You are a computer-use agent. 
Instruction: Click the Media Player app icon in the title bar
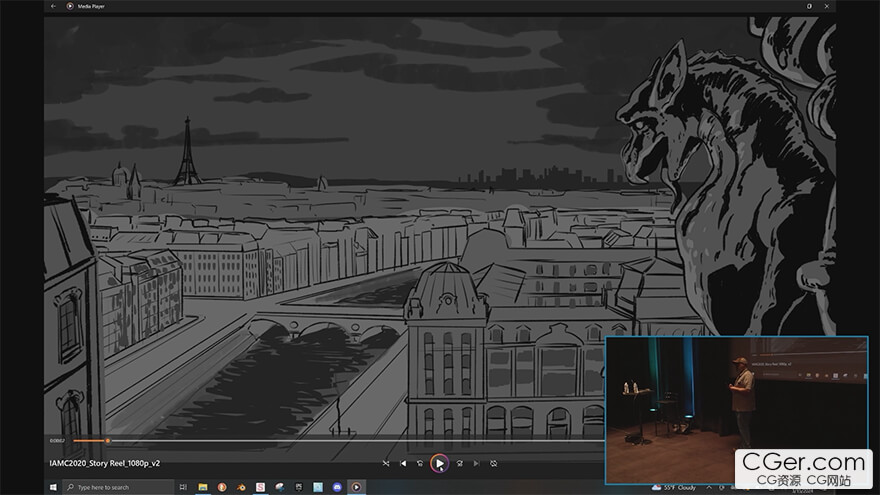[70, 6]
